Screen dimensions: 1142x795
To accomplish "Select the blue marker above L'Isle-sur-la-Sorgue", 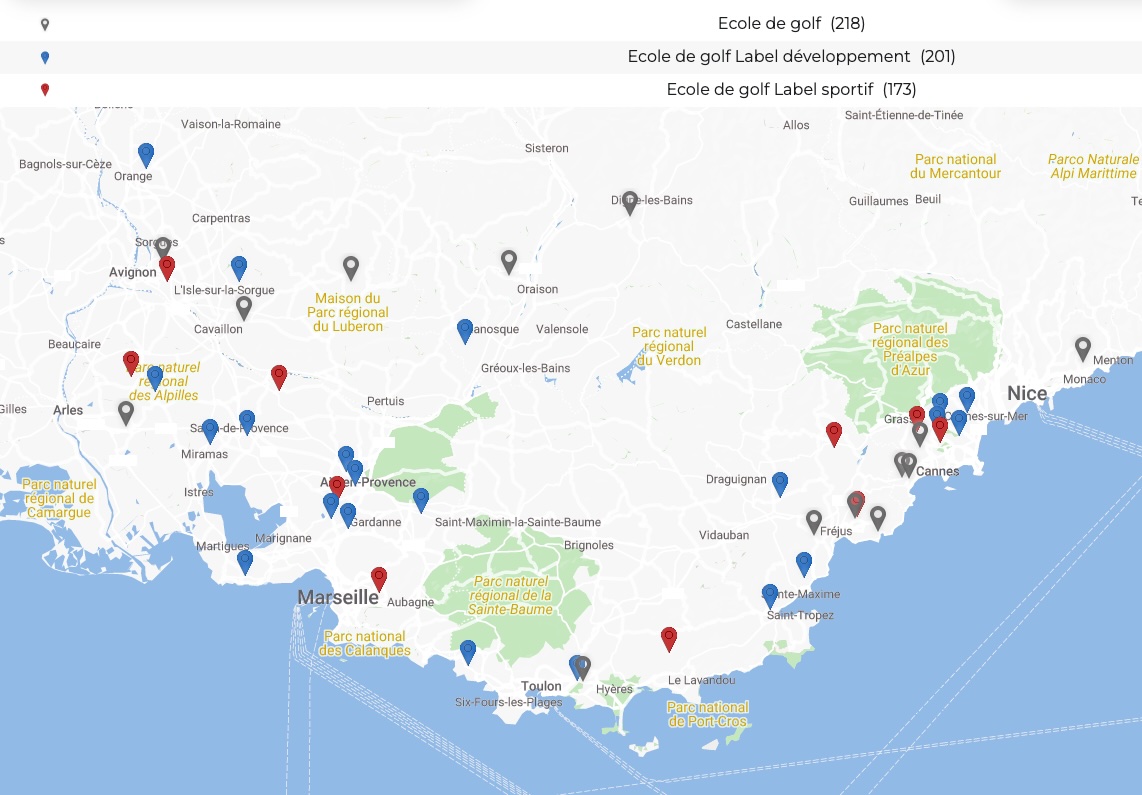I will coord(239,267).
